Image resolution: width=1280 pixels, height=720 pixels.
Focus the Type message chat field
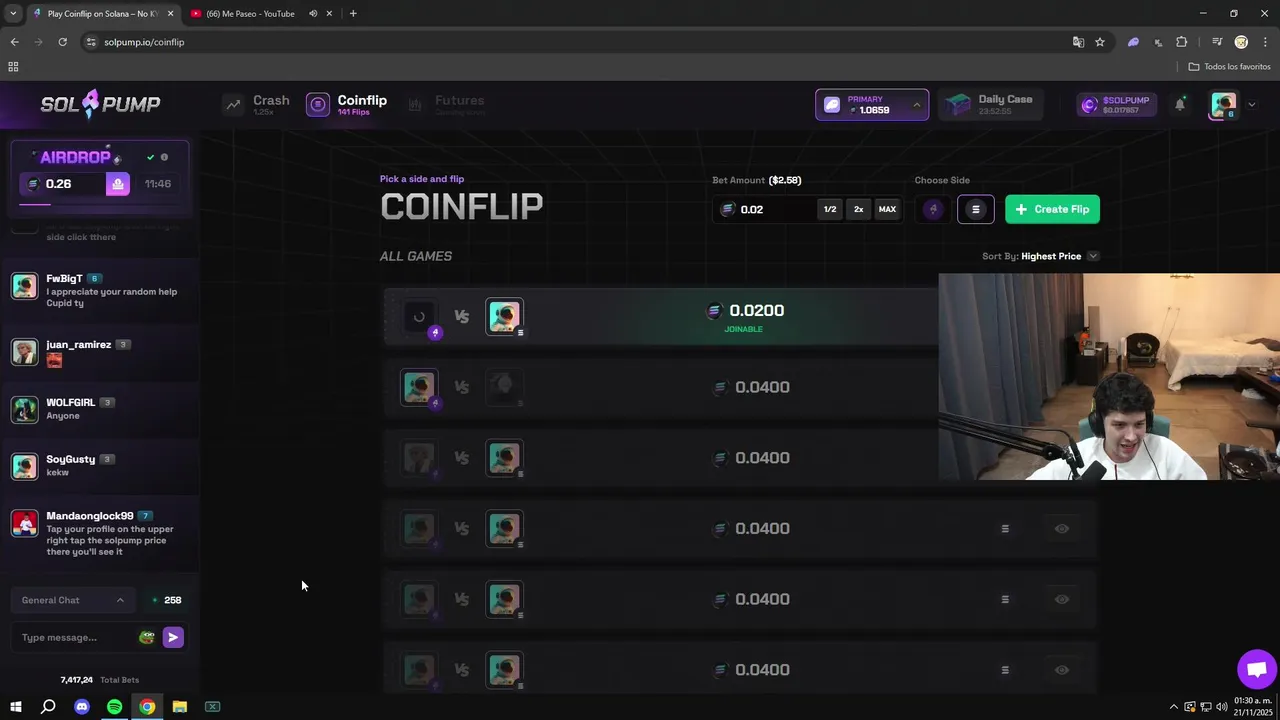pos(75,637)
